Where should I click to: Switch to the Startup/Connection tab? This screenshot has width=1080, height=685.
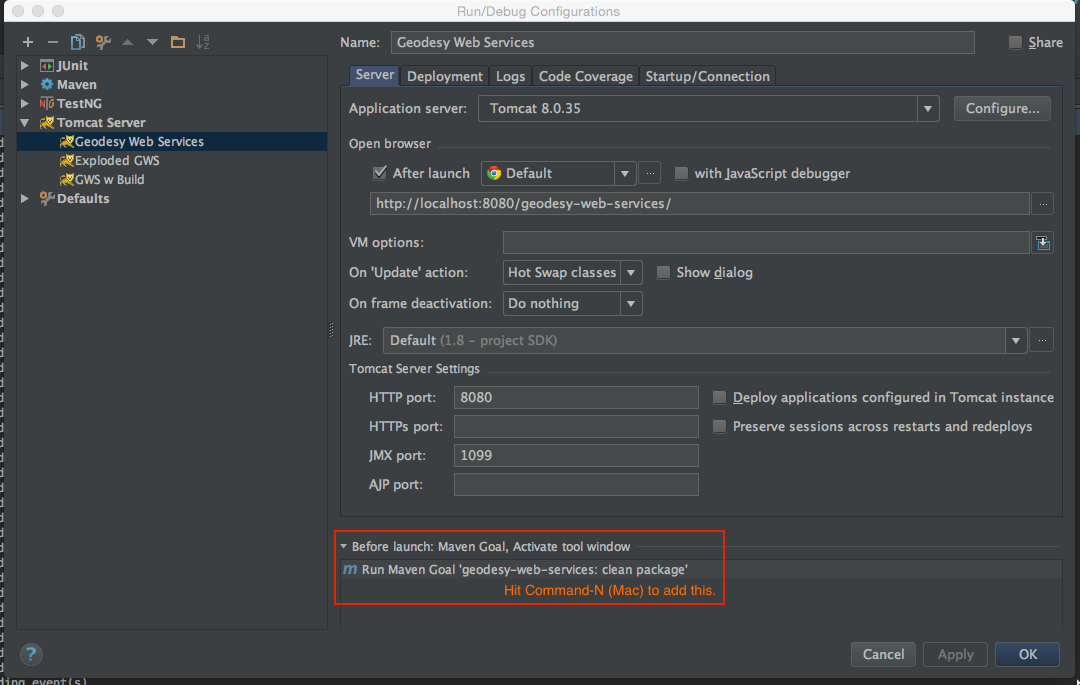click(x=707, y=76)
